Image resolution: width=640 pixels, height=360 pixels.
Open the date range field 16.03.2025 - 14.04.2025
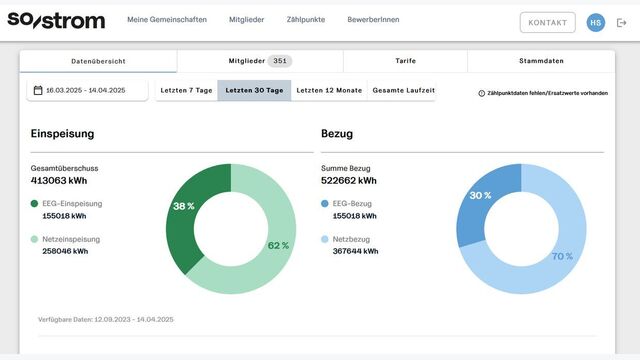[87, 90]
